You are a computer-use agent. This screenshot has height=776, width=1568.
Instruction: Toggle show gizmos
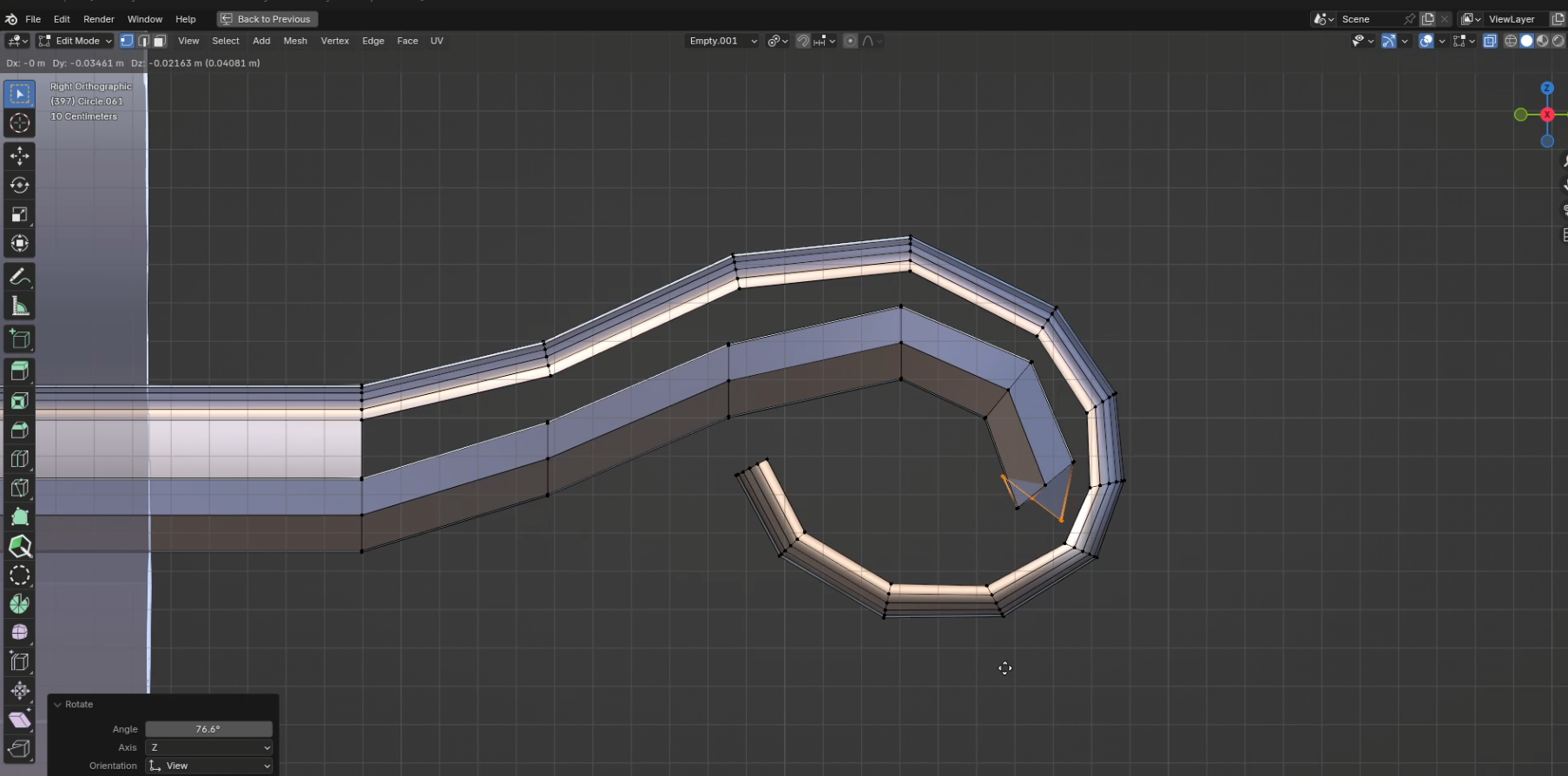click(x=1388, y=41)
